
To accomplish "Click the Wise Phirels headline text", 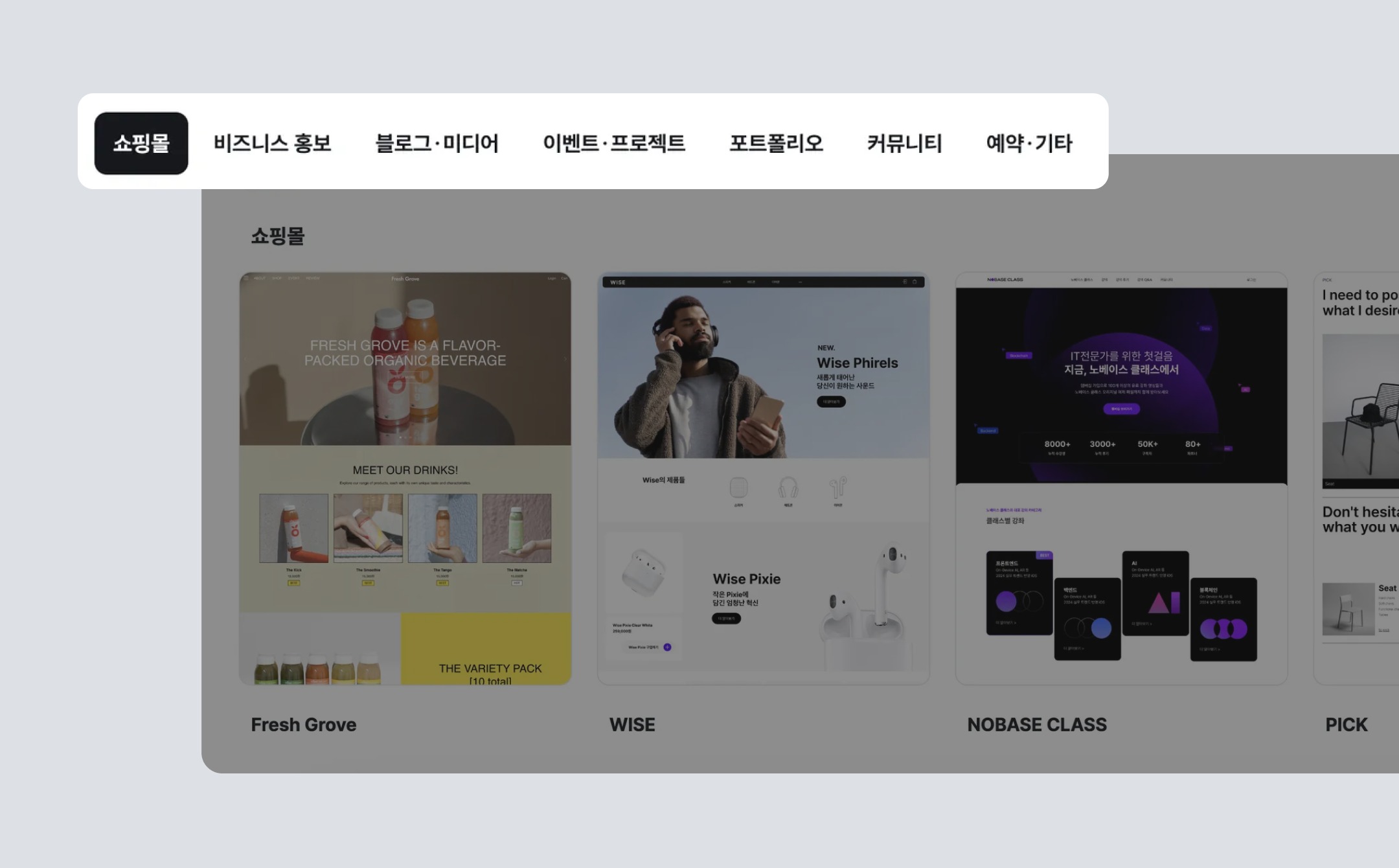I will click(x=858, y=363).
